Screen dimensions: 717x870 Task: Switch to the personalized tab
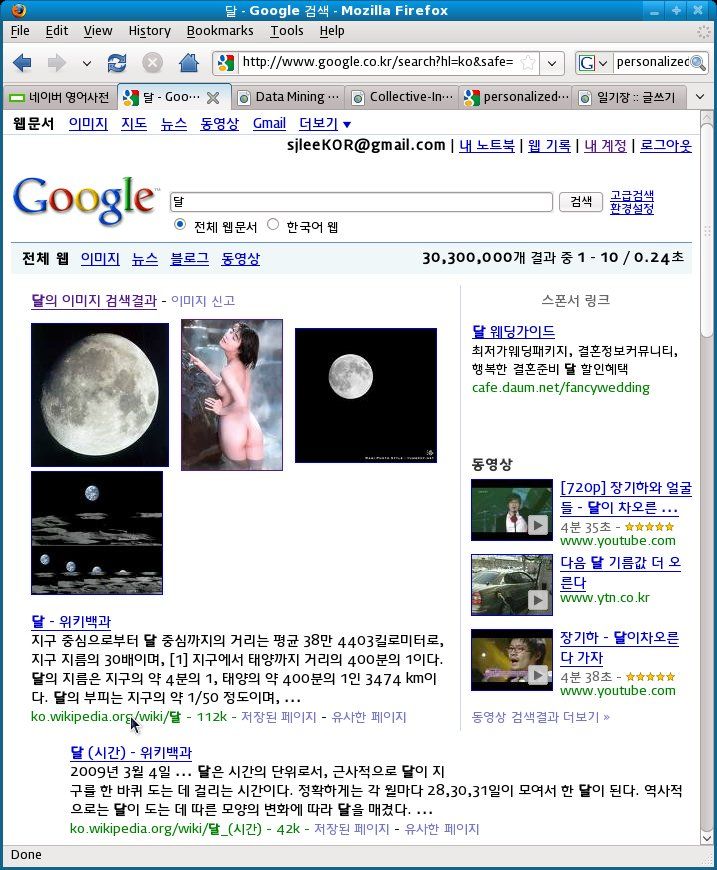[x=517, y=98]
